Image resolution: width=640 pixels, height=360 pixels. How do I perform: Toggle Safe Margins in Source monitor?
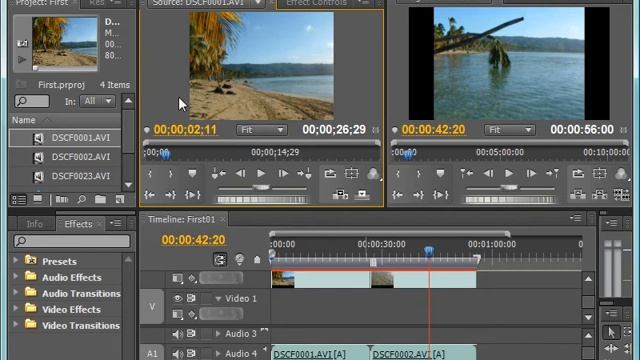(351, 173)
